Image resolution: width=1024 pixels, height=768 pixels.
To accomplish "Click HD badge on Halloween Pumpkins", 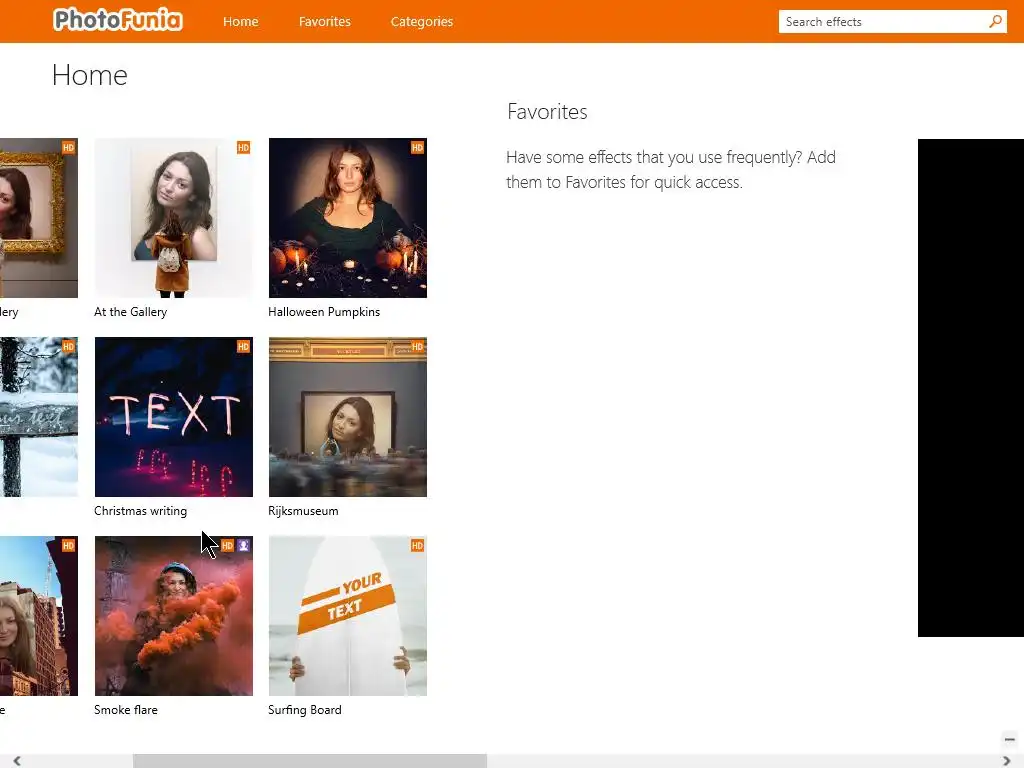I will pos(417,148).
